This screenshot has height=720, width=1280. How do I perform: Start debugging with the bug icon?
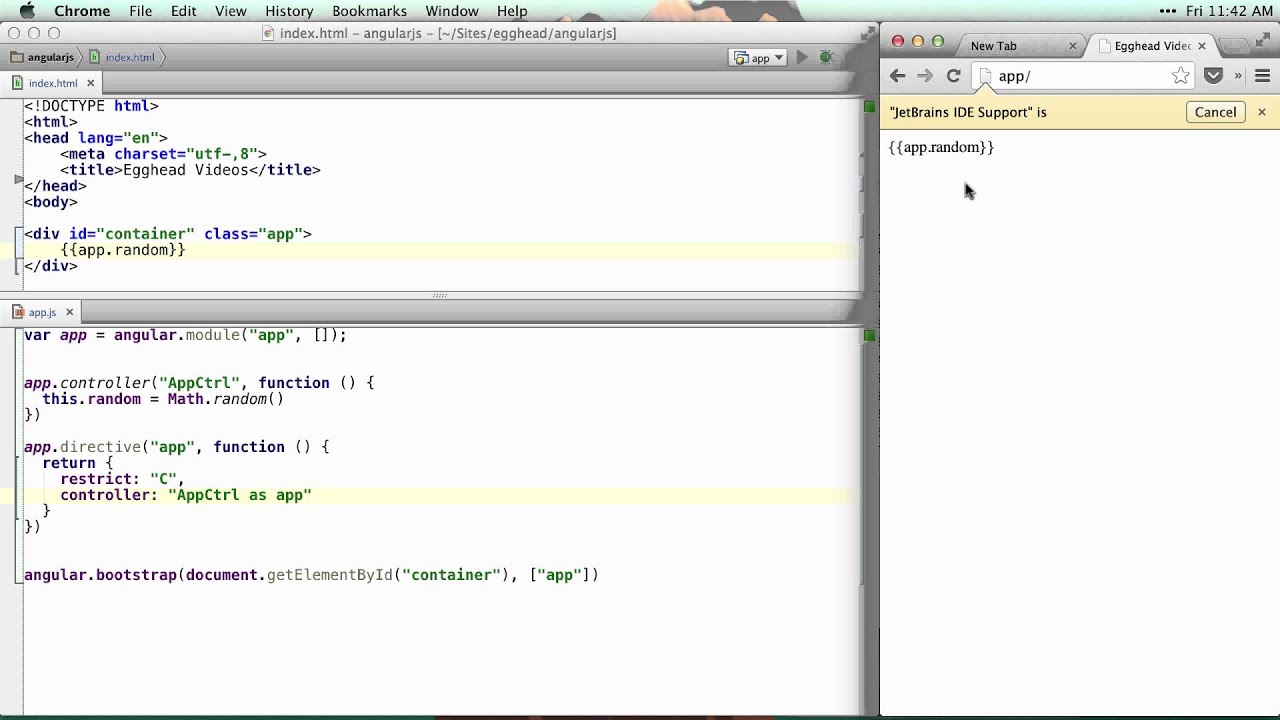point(826,58)
